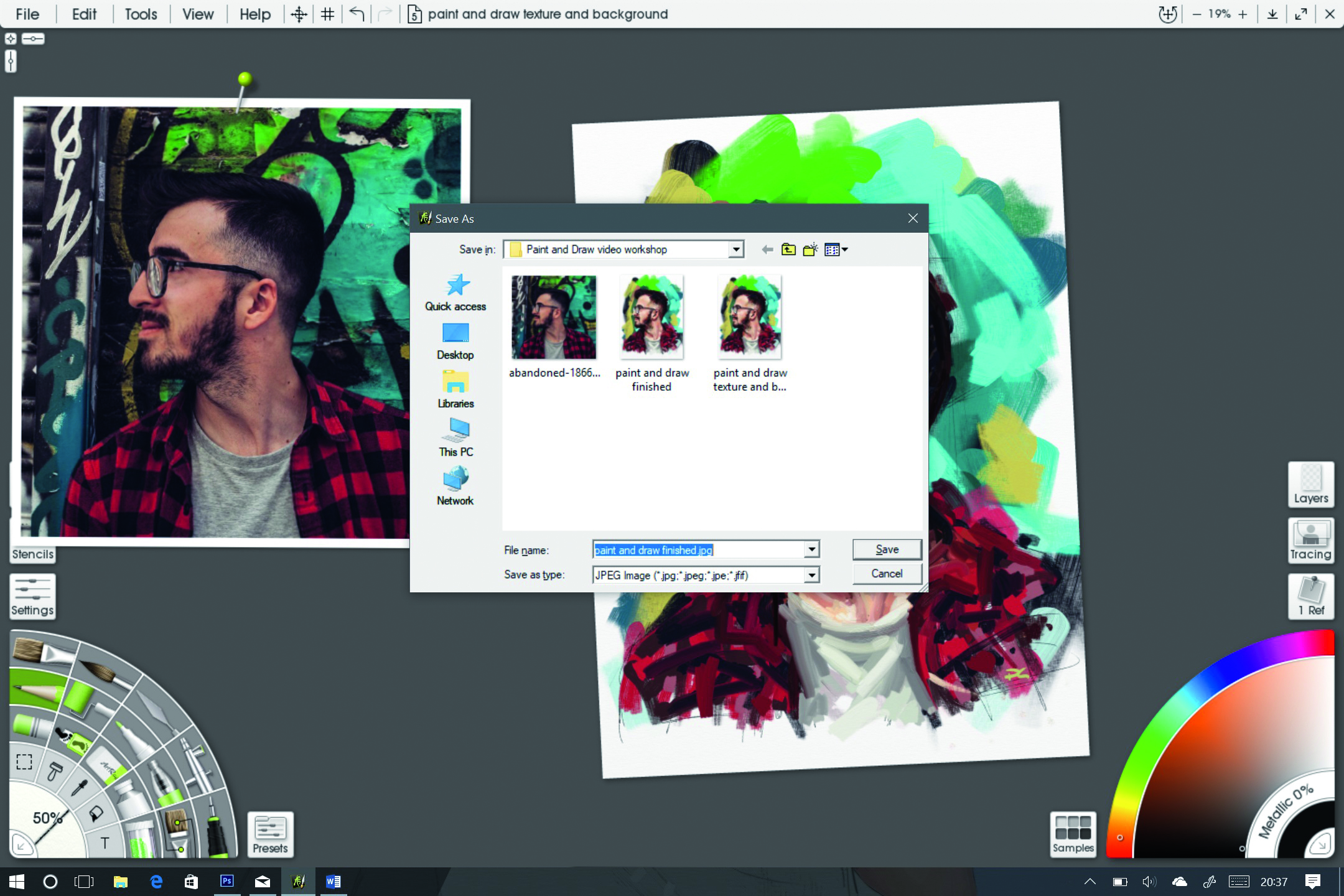Select the text tool in tool picker
The height and width of the screenshot is (896, 1344).
pyautogui.click(x=105, y=843)
